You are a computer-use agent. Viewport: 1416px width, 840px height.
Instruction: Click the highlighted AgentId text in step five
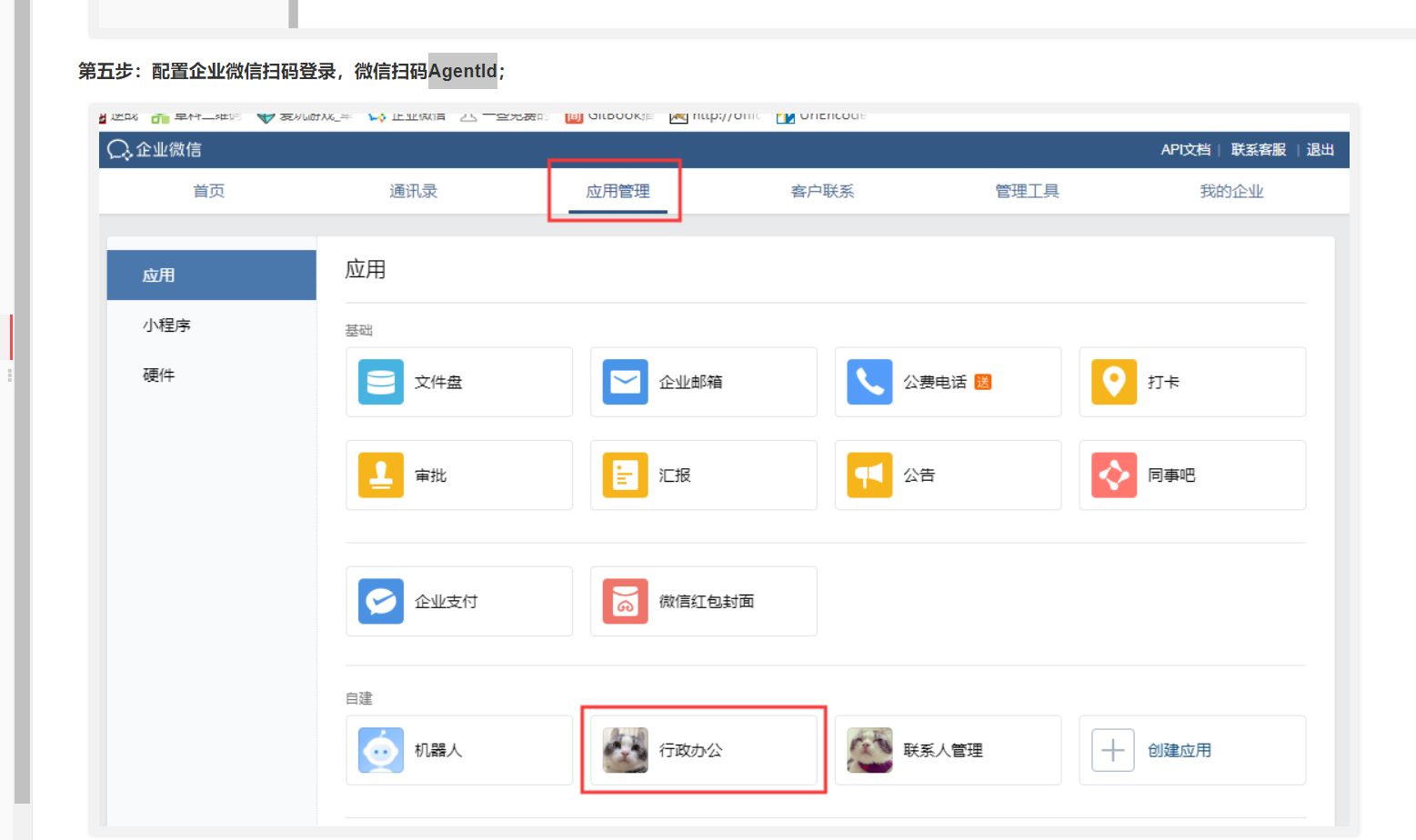[463, 71]
